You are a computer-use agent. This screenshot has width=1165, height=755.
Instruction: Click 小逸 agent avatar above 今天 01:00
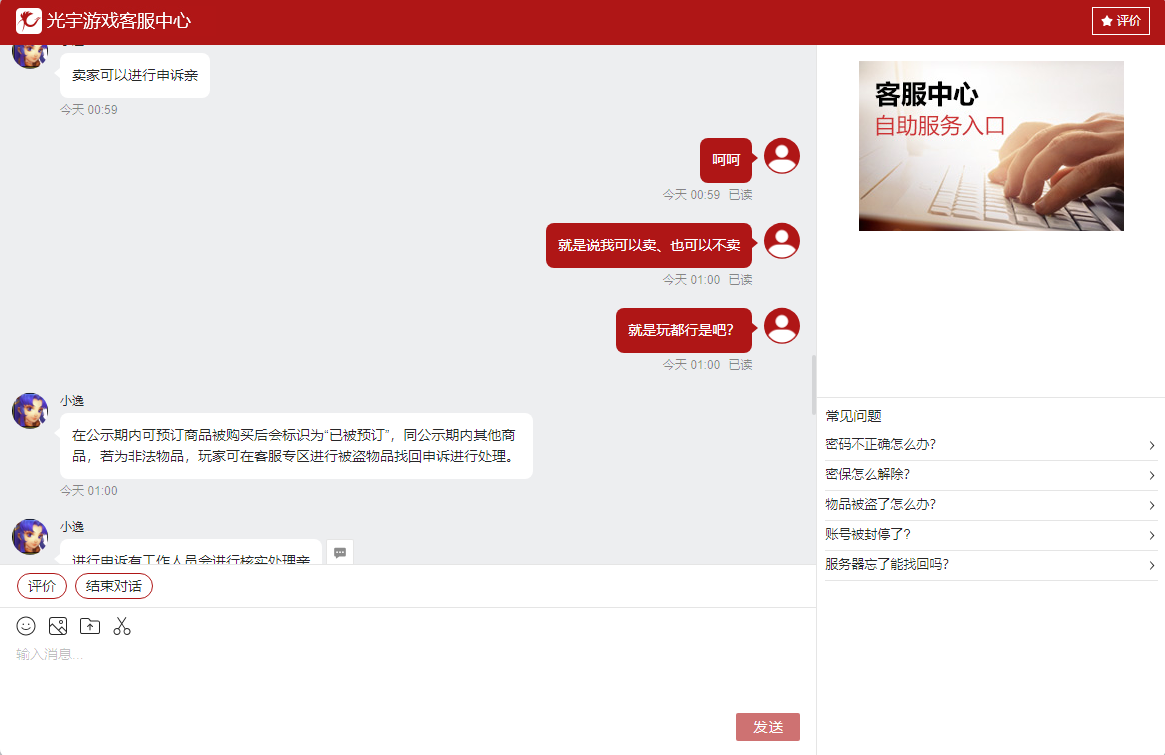tap(30, 410)
